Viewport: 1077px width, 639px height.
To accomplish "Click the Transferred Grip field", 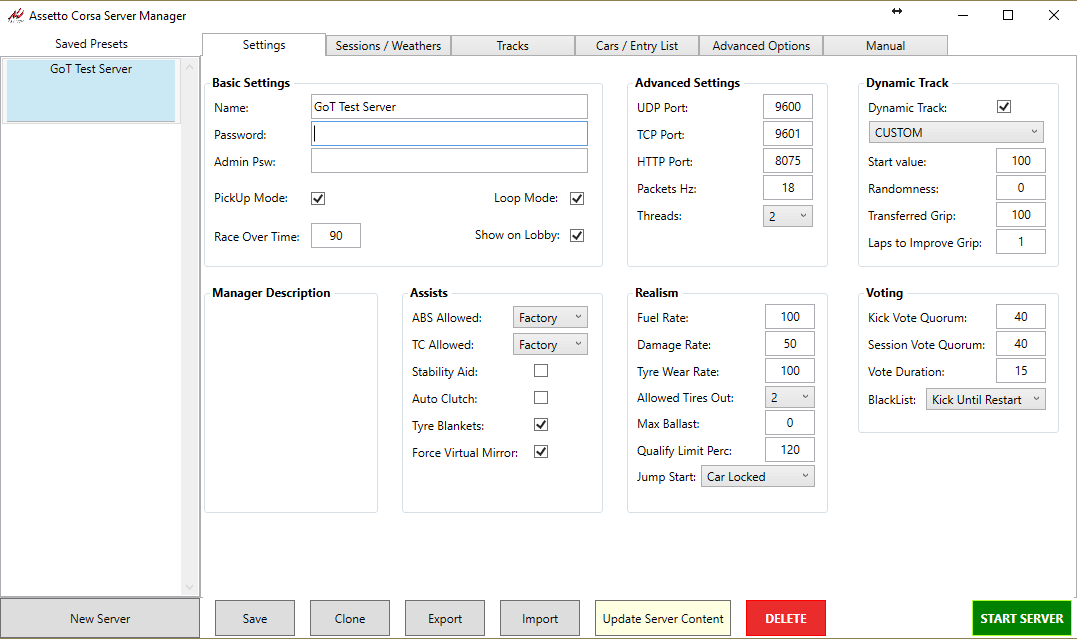I will 1021,214.
